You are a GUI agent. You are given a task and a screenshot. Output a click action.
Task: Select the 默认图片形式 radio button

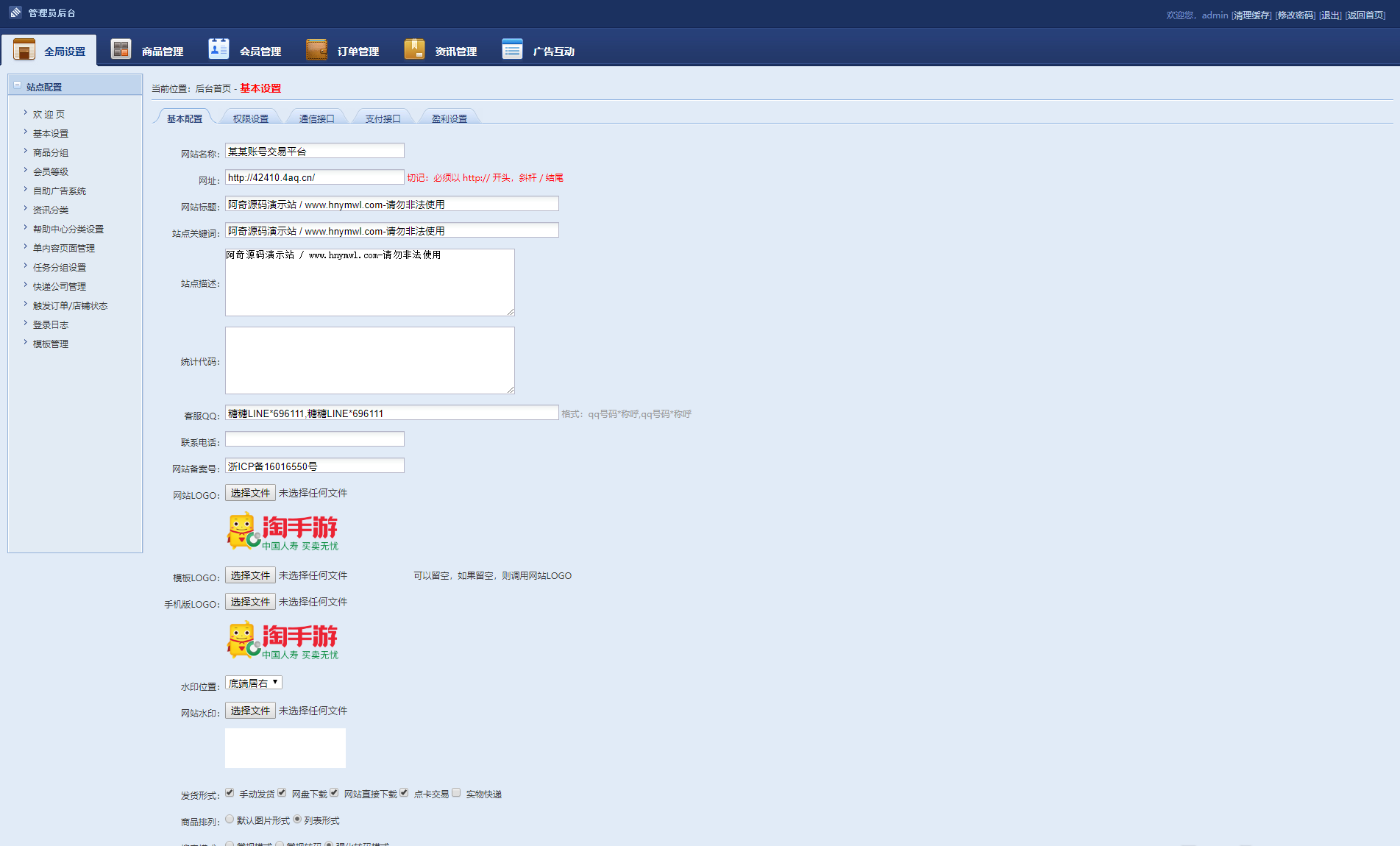pos(230,819)
